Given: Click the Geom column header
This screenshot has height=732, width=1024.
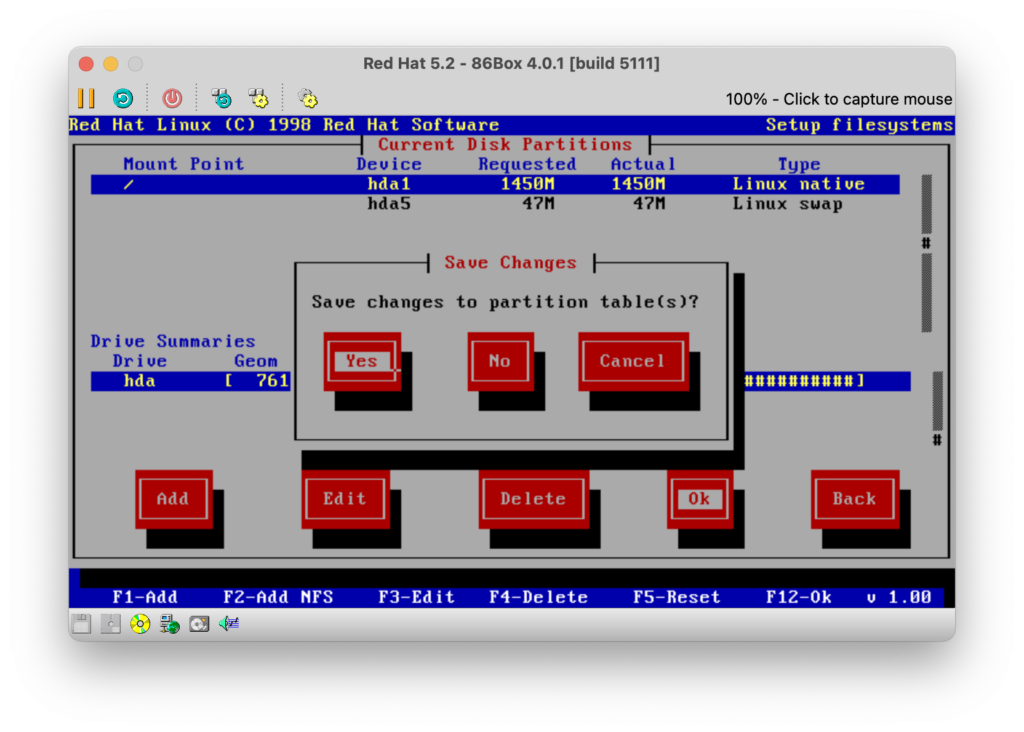Looking at the screenshot, I should point(256,361).
